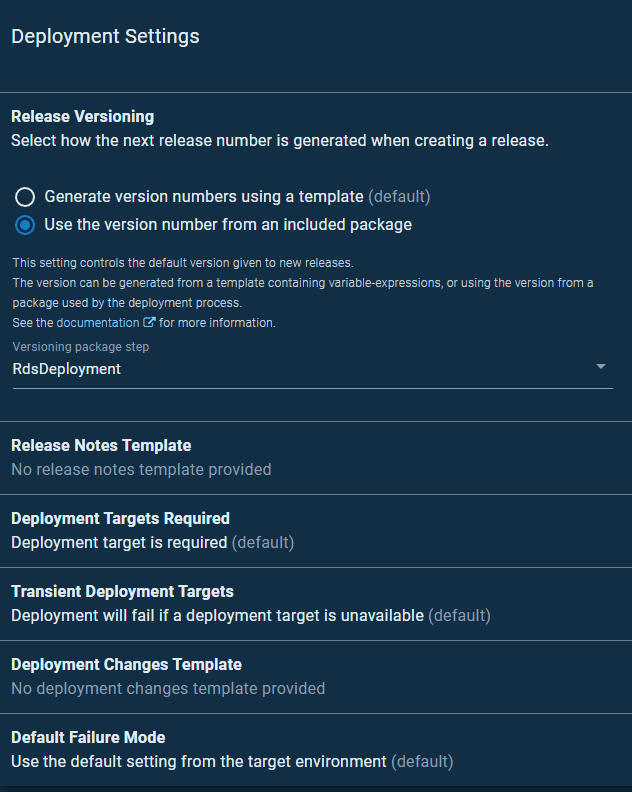The width and height of the screenshot is (632, 792).
Task: Open the documentation link
Action: 98,323
